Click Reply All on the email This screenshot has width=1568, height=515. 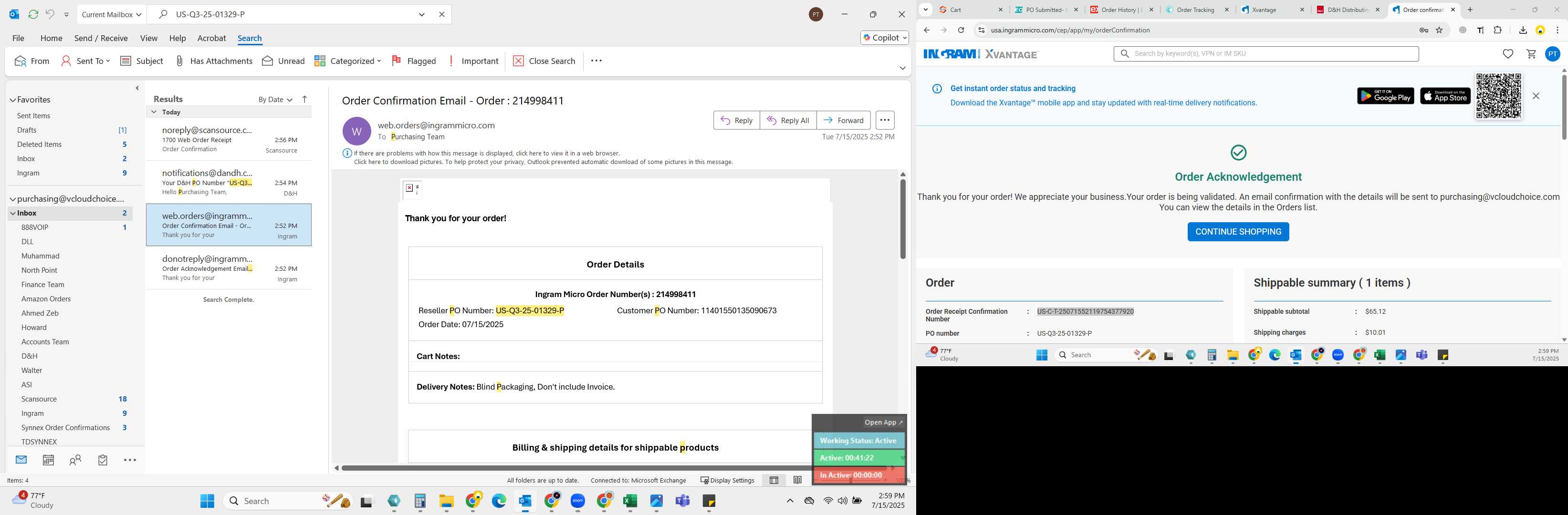tap(788, 120)
